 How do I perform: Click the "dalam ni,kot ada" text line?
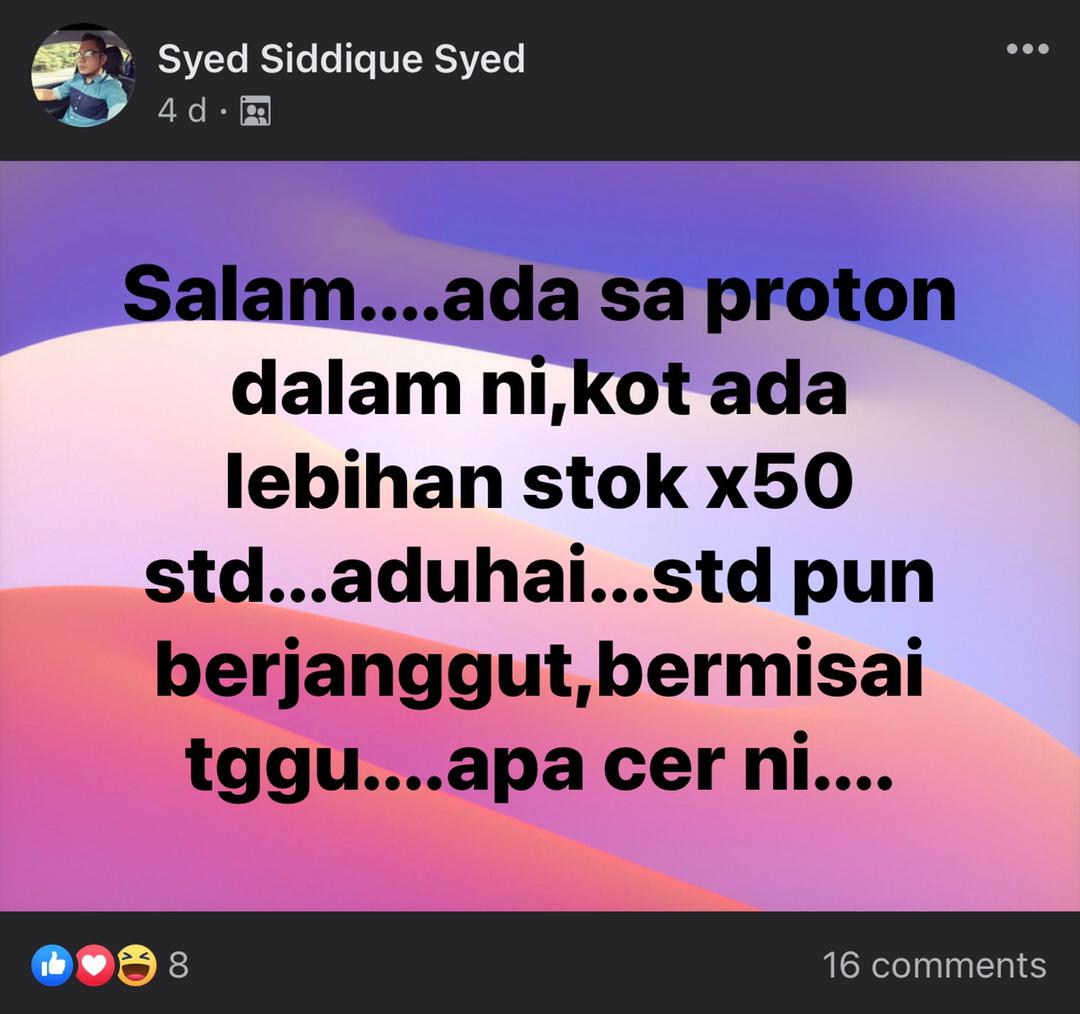coord(540,390)
